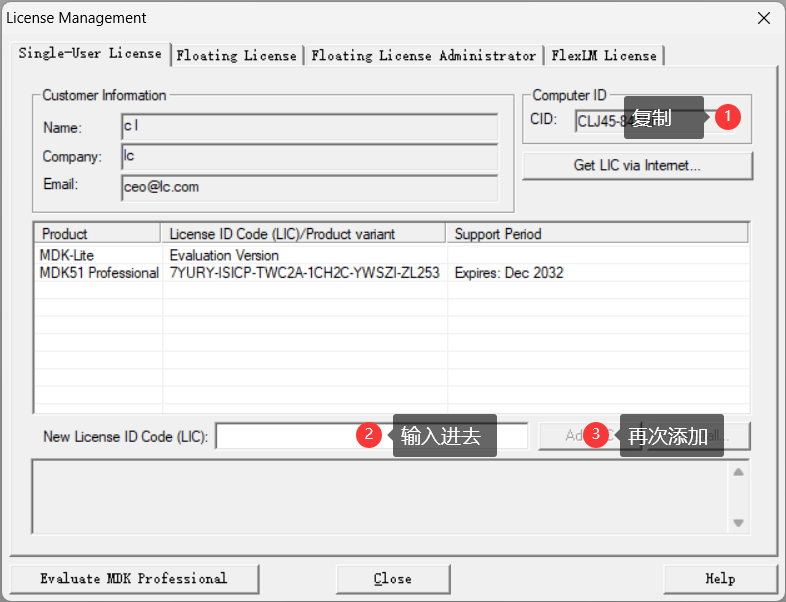Click the Close button at bottom
786x602 pixels.
pos(393,578)
